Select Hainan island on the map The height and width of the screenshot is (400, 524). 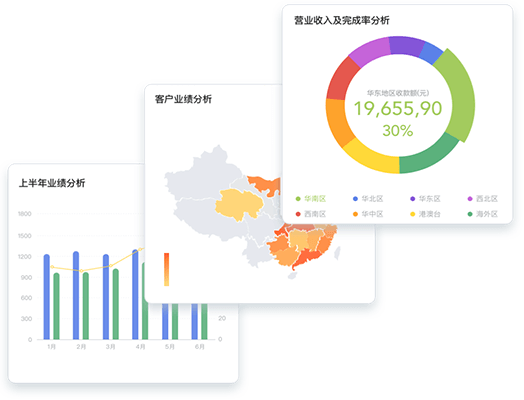[x=293, y=275]
